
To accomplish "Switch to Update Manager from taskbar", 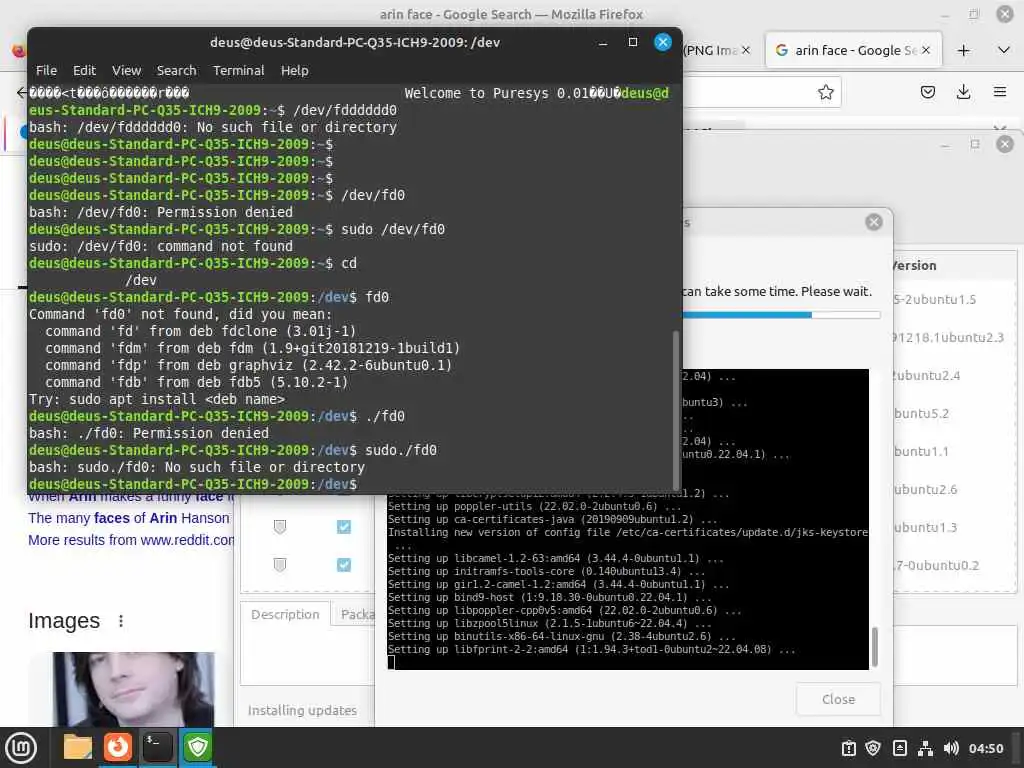I will click(197, 747).
